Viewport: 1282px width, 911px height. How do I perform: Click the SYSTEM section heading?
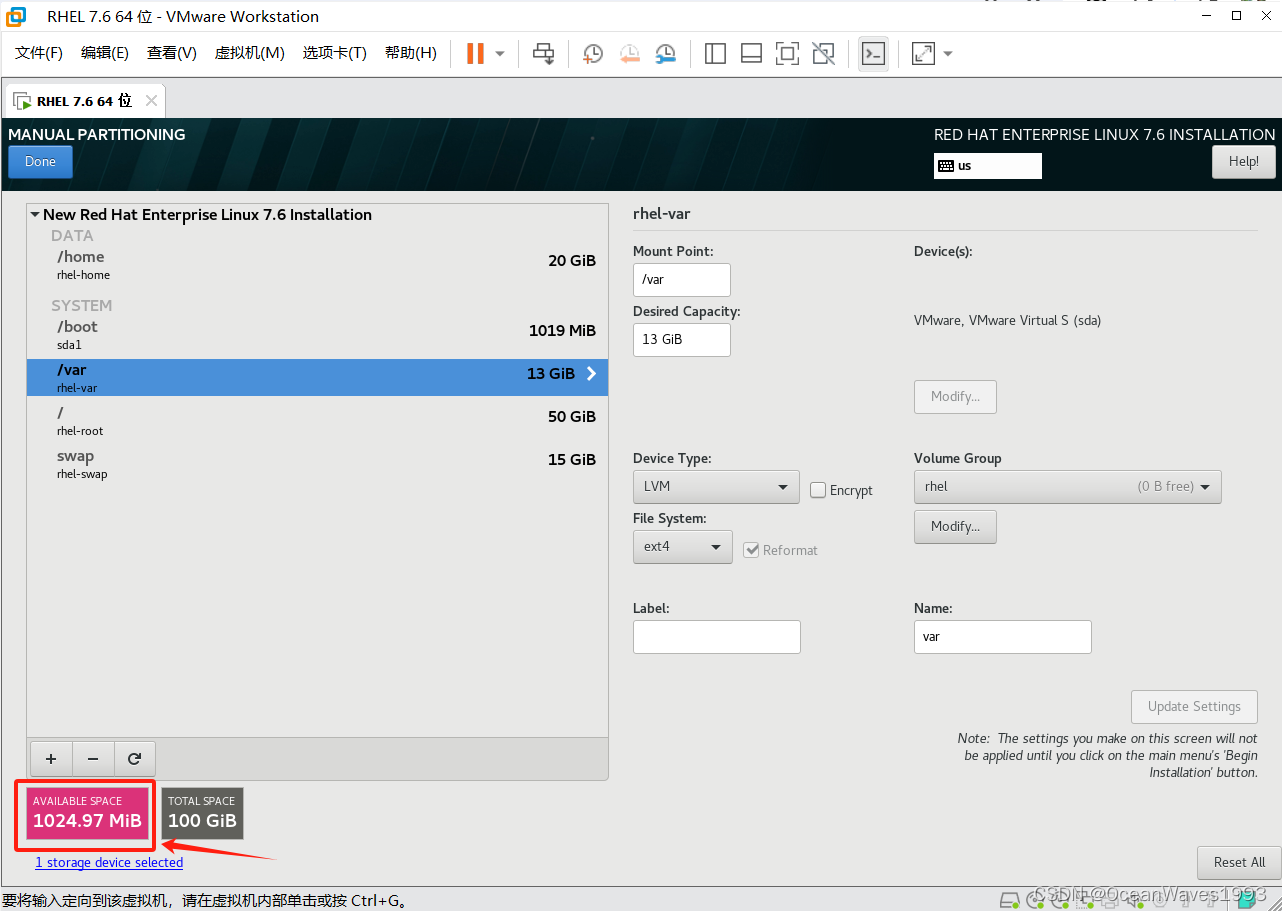click(82, 306)
